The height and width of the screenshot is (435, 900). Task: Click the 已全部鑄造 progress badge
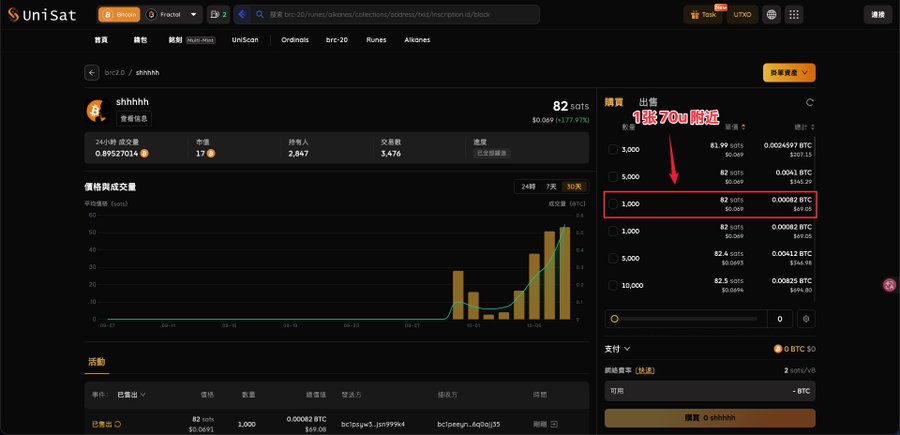pyautogui.click(x=492, y=154)
